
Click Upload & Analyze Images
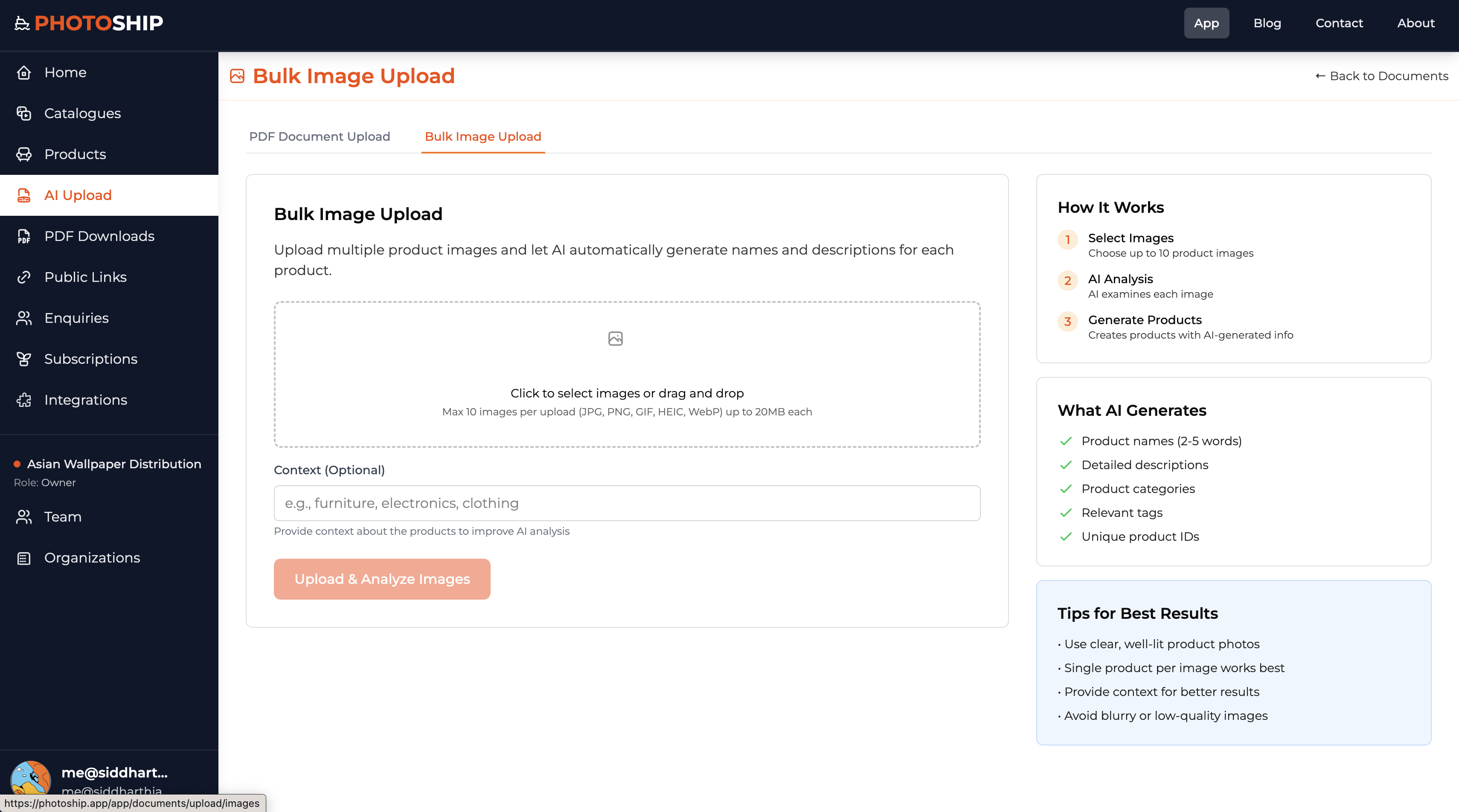click(381, 579)
